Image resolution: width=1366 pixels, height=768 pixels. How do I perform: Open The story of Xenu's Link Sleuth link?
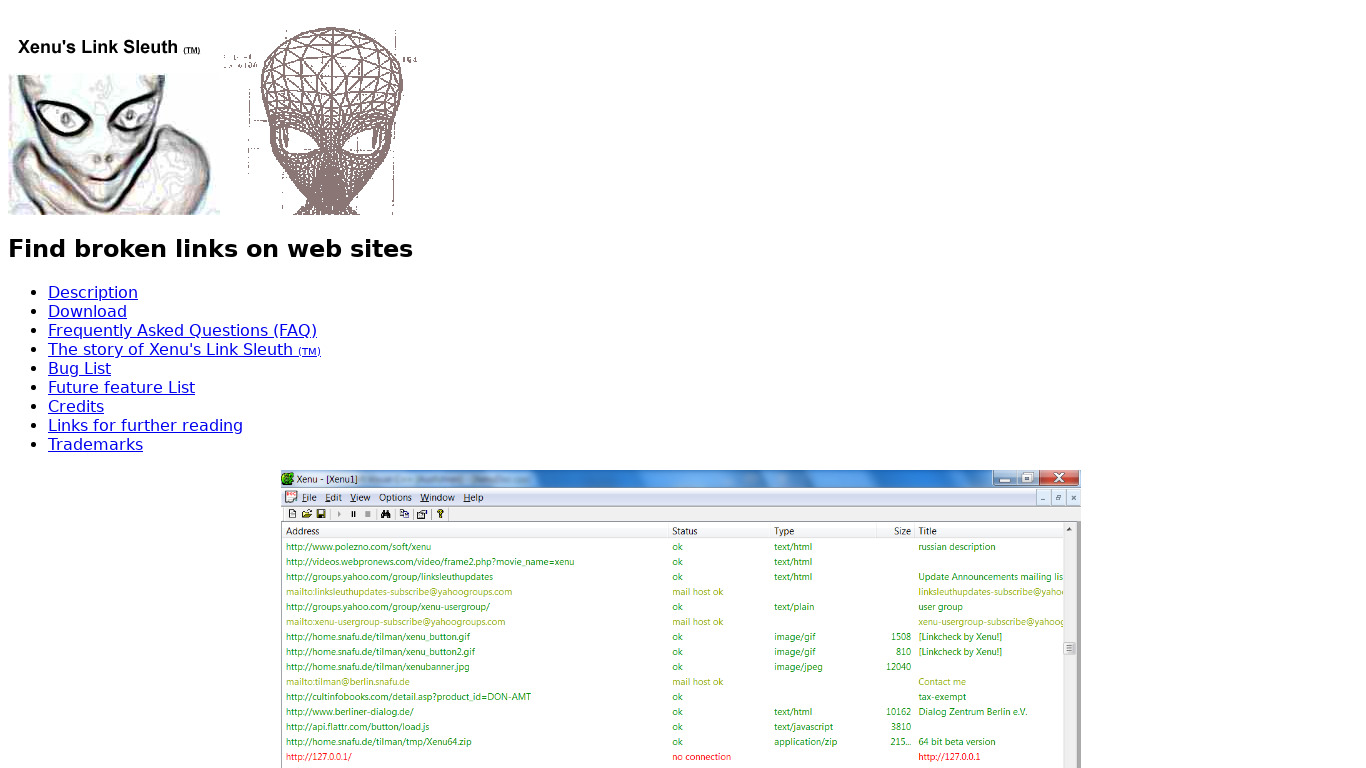(184, 349)
